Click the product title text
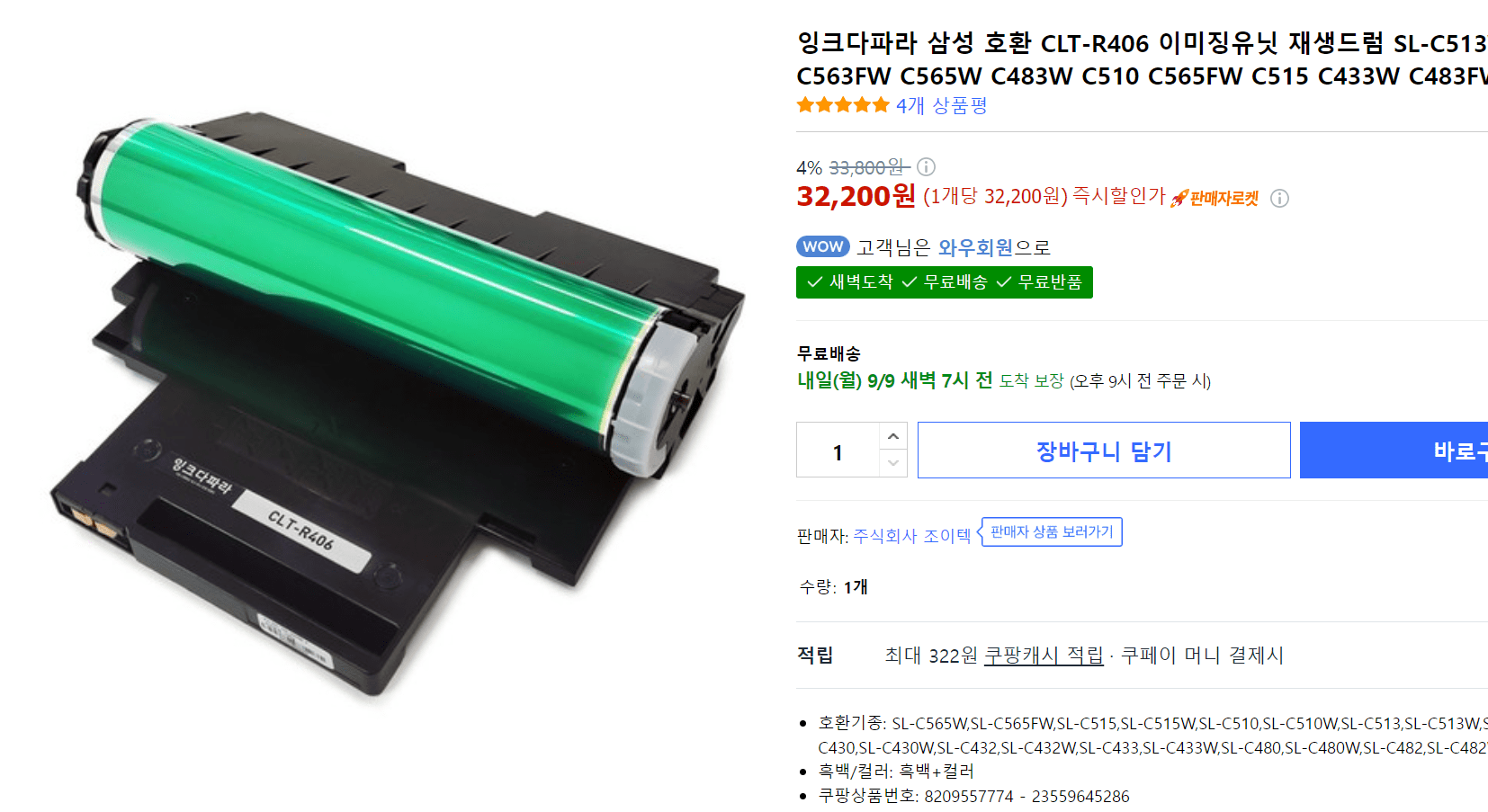 (1142, 59)
